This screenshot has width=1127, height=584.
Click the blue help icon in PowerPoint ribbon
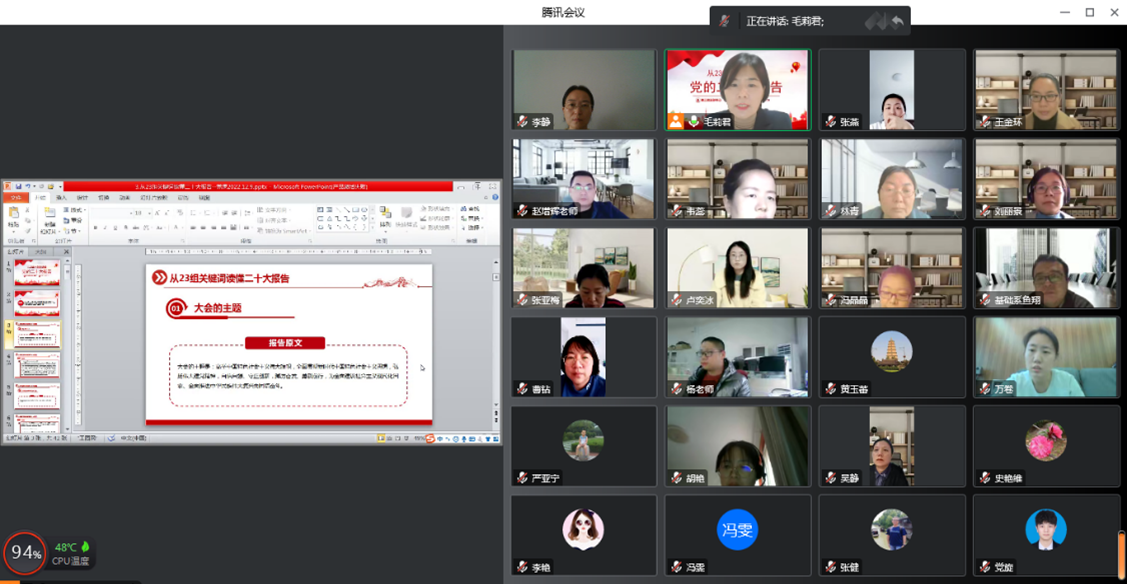pyautogui.click(x=495, y=198)
